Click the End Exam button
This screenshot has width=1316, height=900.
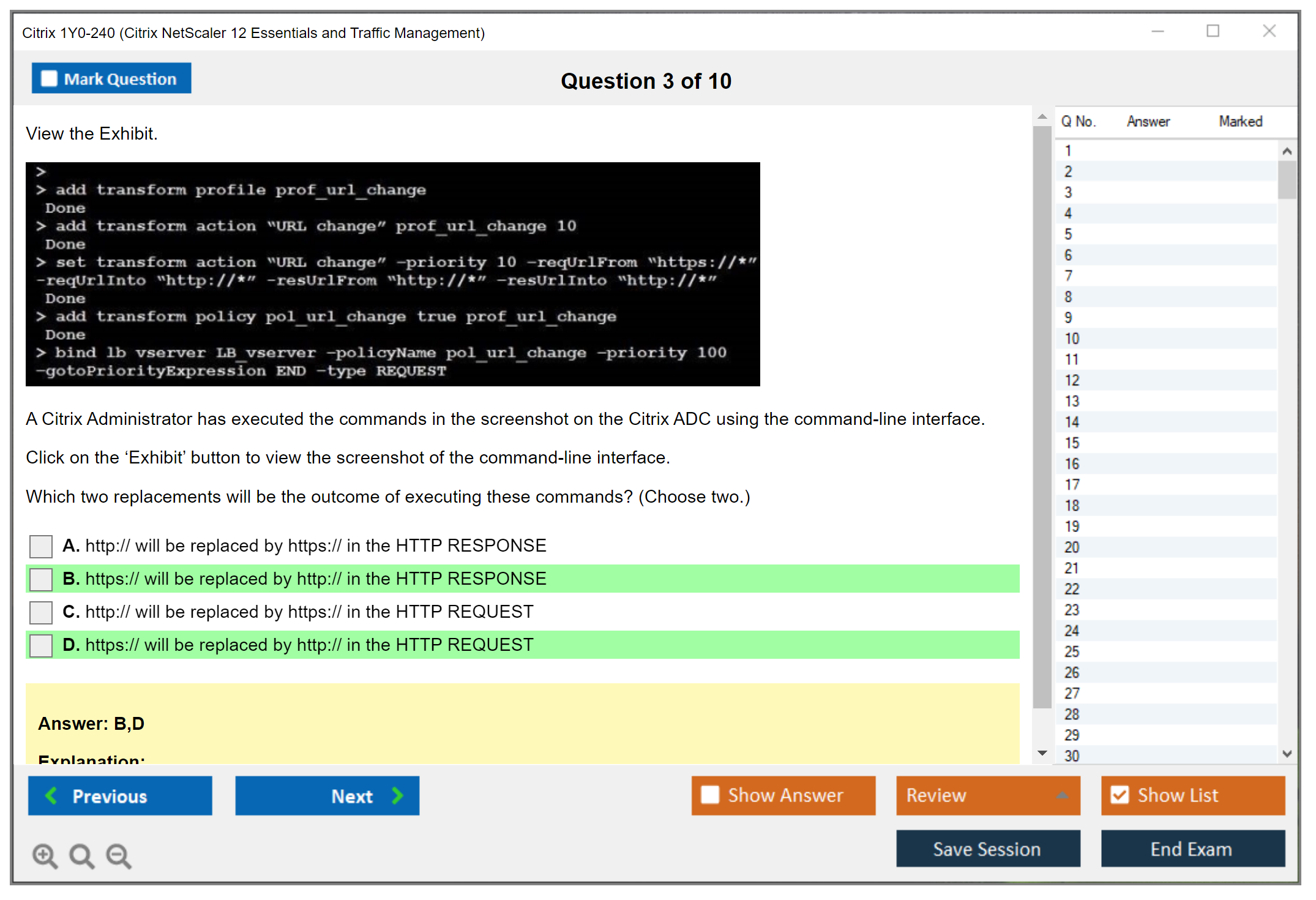(x=1192, y=849)
